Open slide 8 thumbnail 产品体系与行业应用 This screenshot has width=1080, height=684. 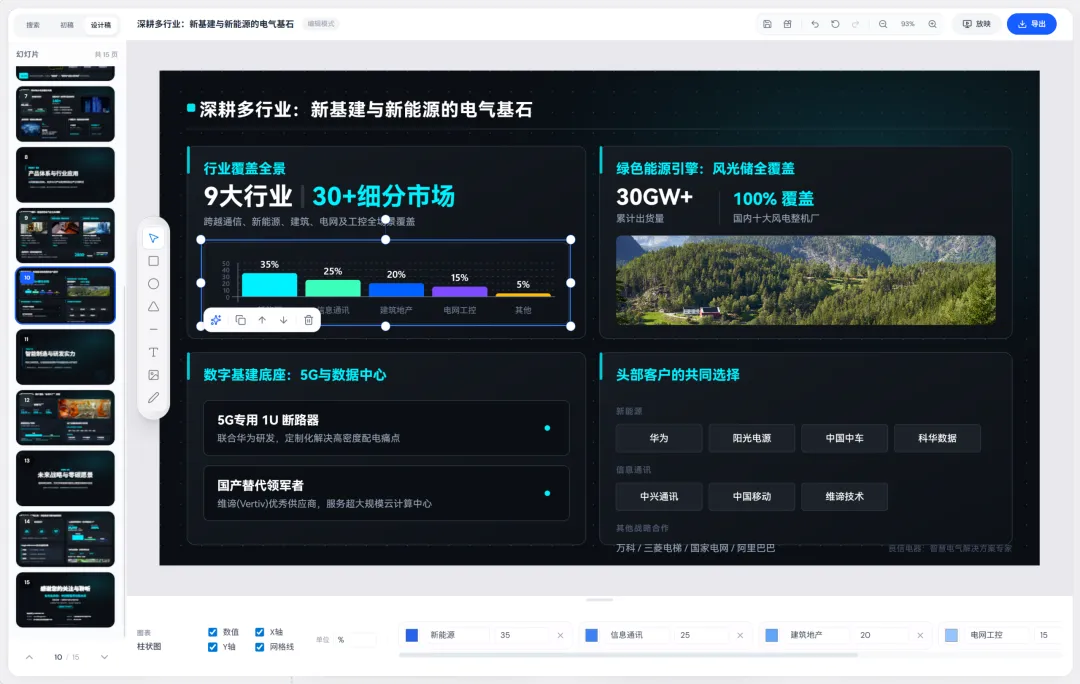coord(65,175)
